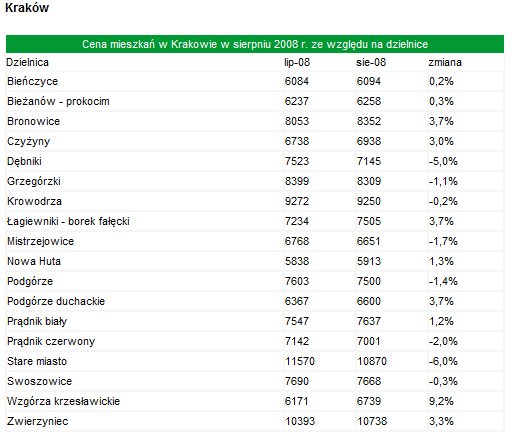This screenshot has width=520, height=444.
Task: Click Stare miasto value 11570
Action: 300,361
